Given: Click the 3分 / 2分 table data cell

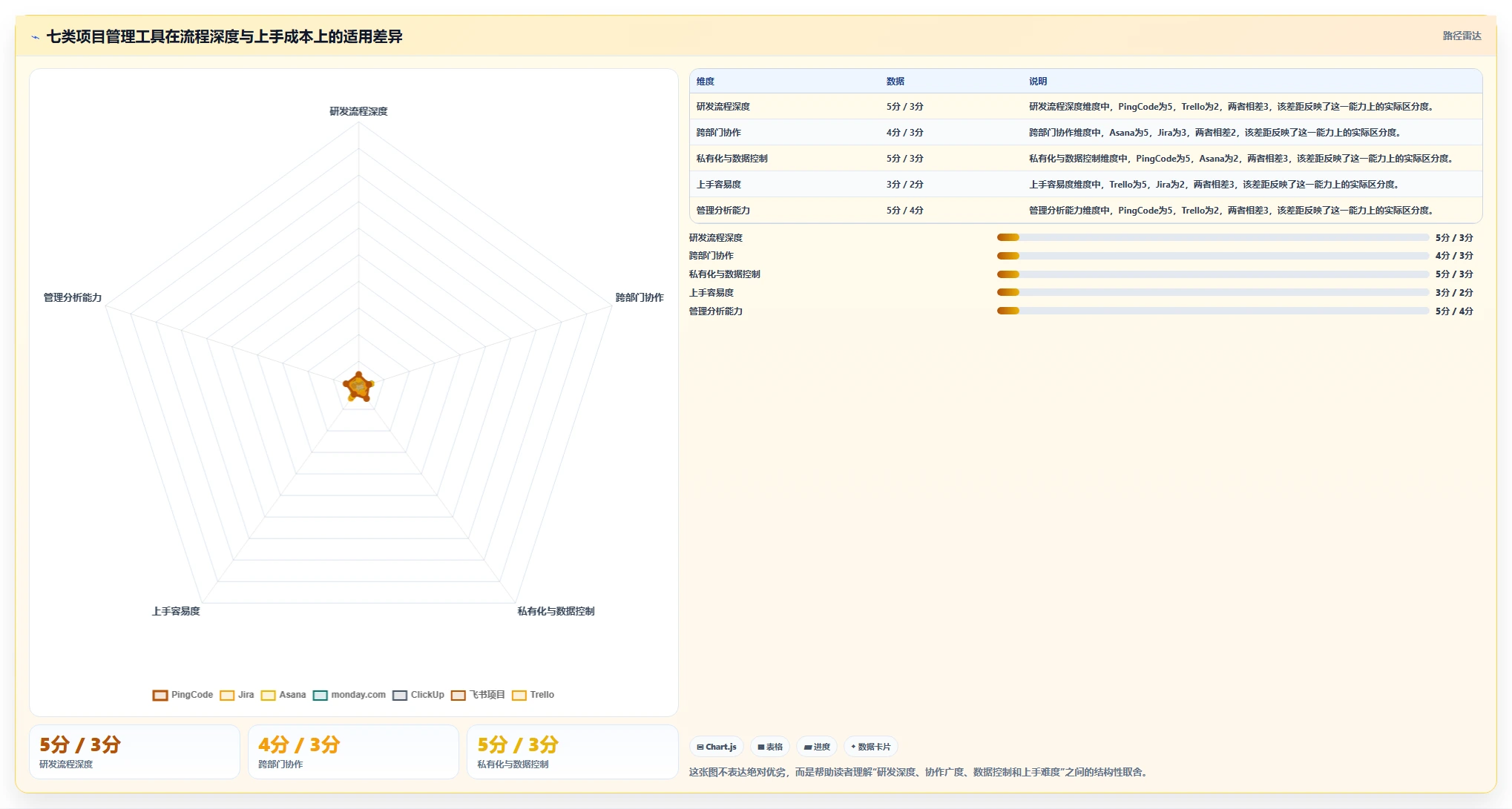Looking at the screenshot, I should click(905, 185).
